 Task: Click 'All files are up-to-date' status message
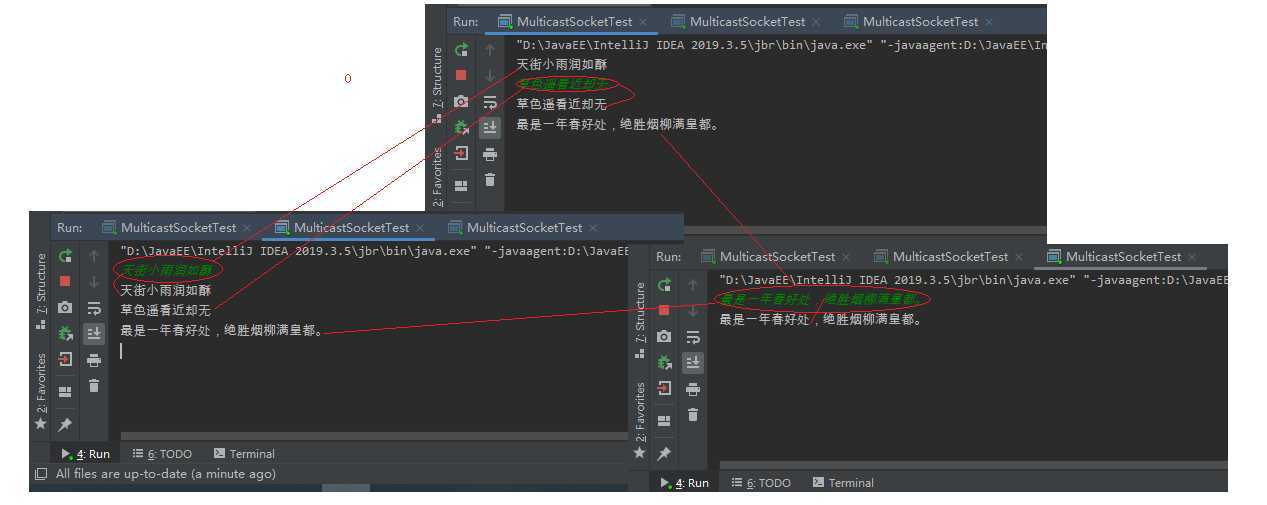click(165, 474)
